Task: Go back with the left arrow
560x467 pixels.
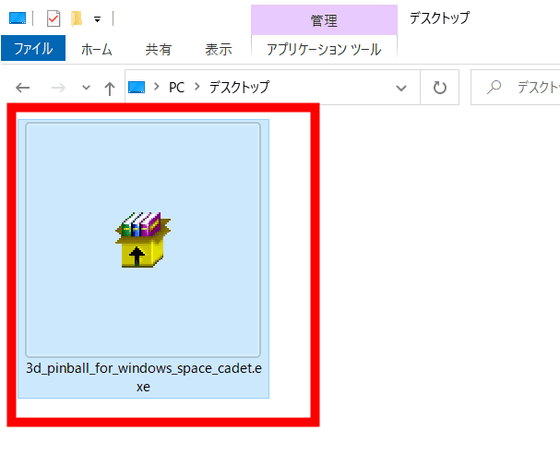Action: [x=22, y=87]
